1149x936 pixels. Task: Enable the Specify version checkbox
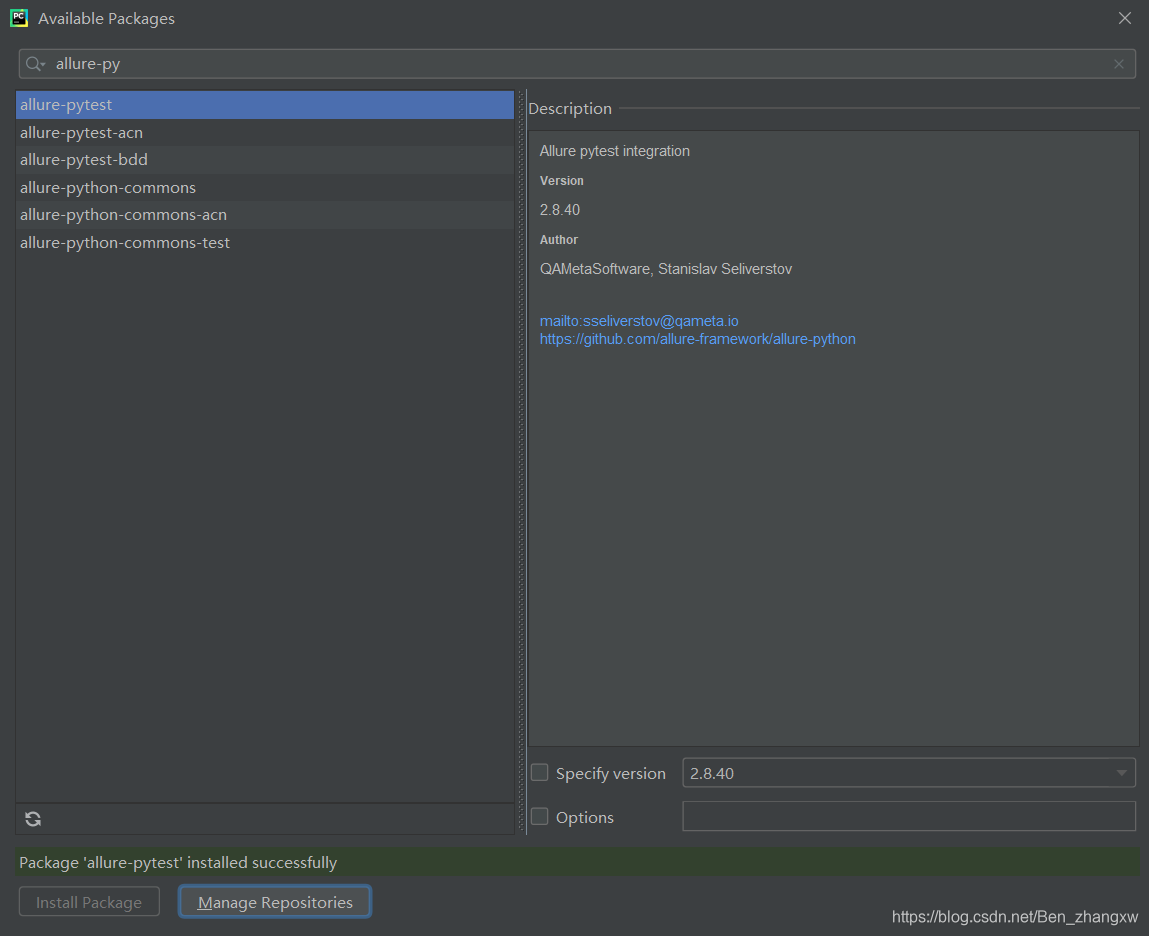click(x=539, y=773)
